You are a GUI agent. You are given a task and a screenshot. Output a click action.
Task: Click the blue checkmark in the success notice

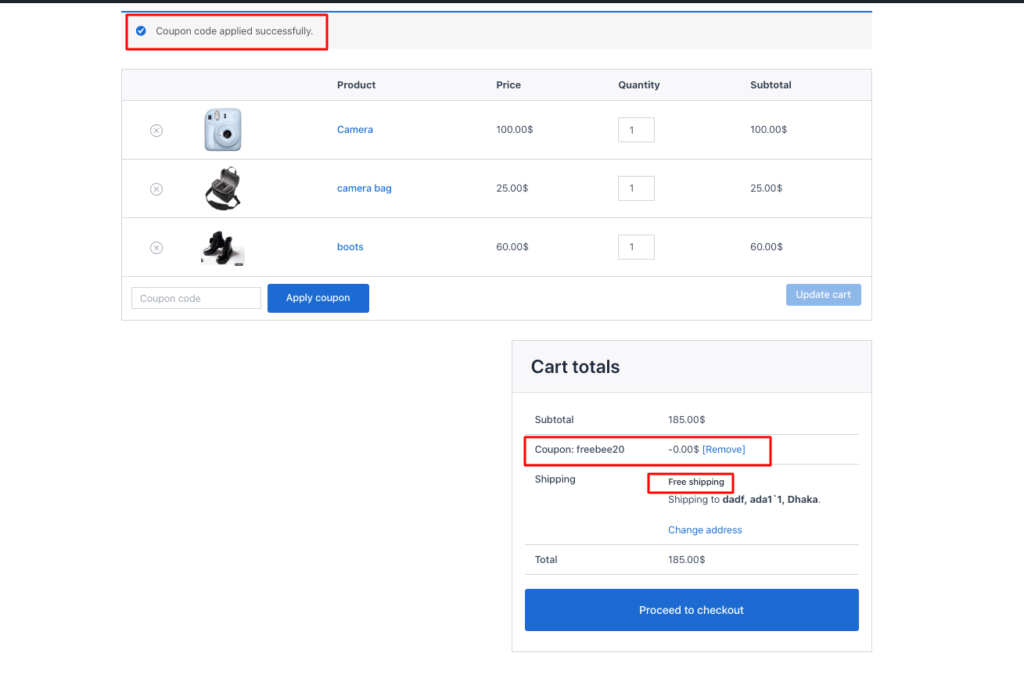141,31
